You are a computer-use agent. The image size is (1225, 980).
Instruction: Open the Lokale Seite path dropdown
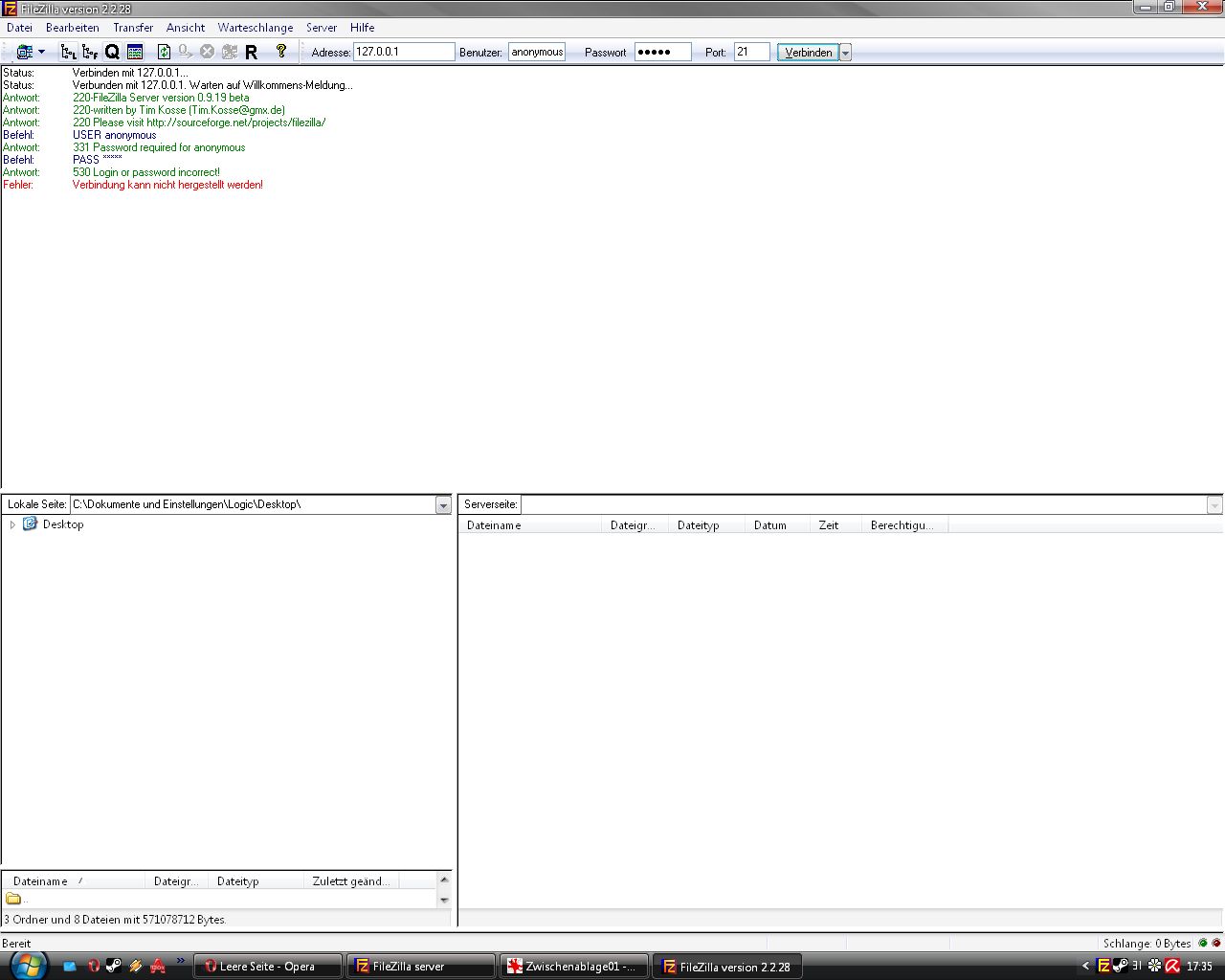click(x=443, y=504)
